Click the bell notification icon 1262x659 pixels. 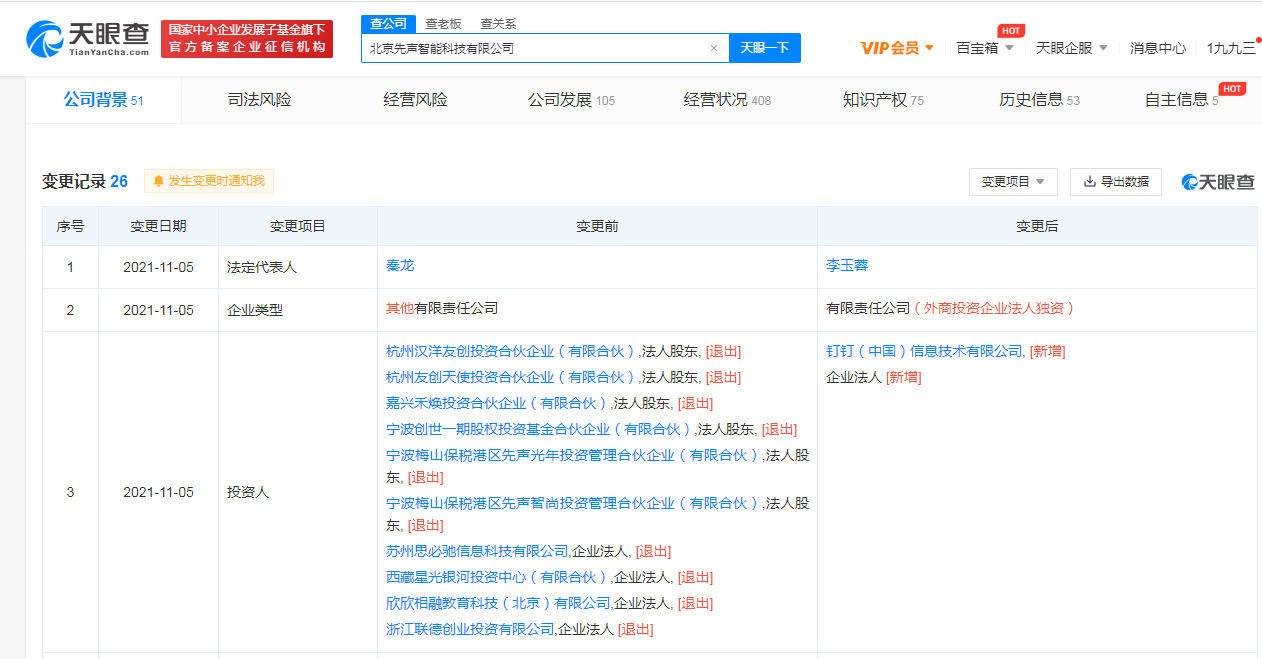coord(158,181)
